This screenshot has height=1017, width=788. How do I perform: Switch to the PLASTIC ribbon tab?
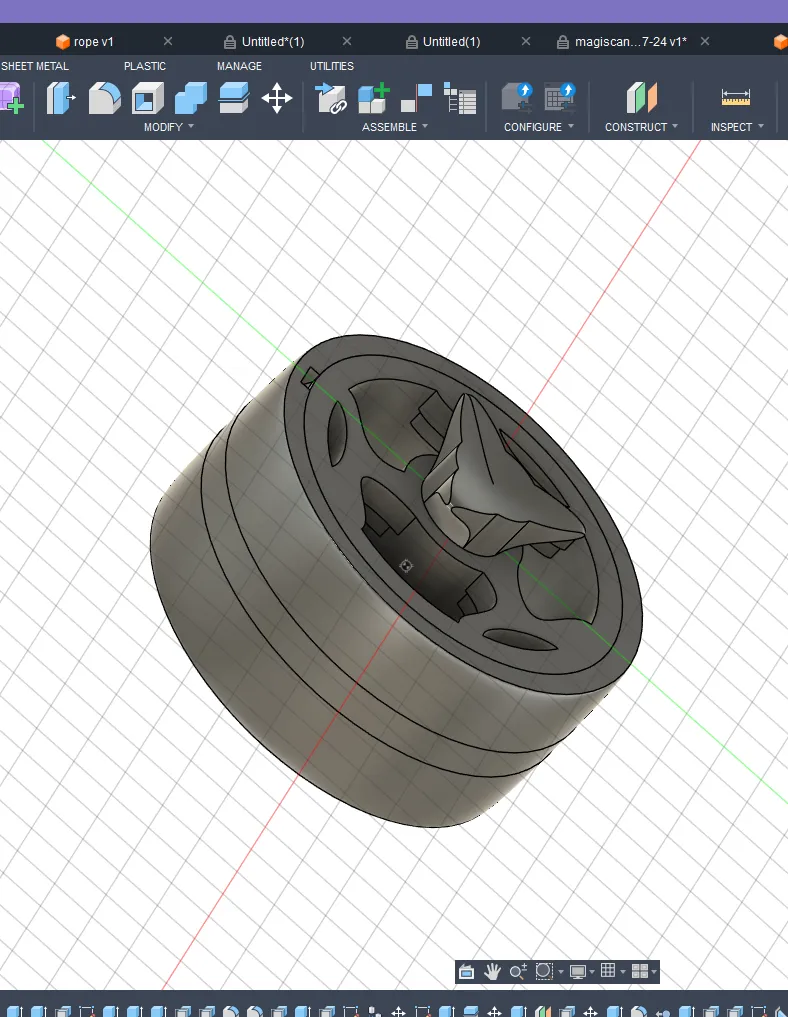pyautogui.click(x=145, y=66)
